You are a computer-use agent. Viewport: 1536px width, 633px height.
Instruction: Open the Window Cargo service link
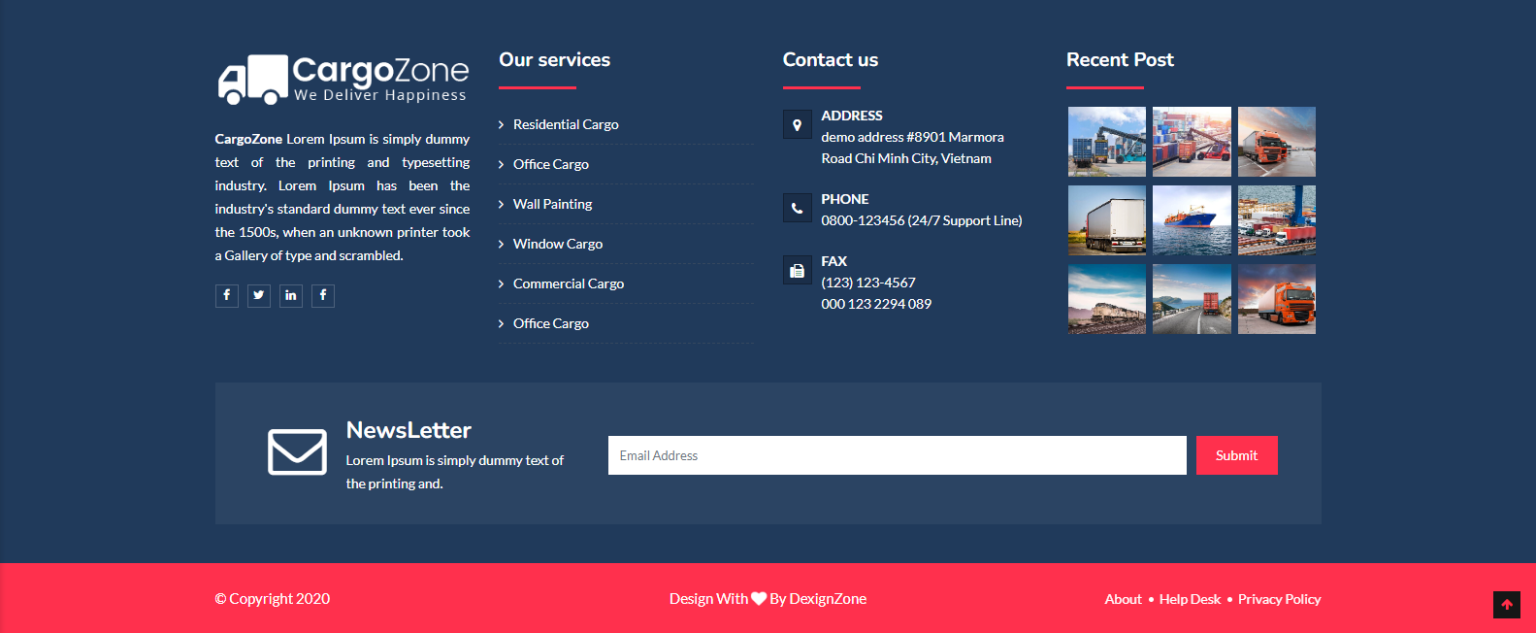tap(557, 244)
